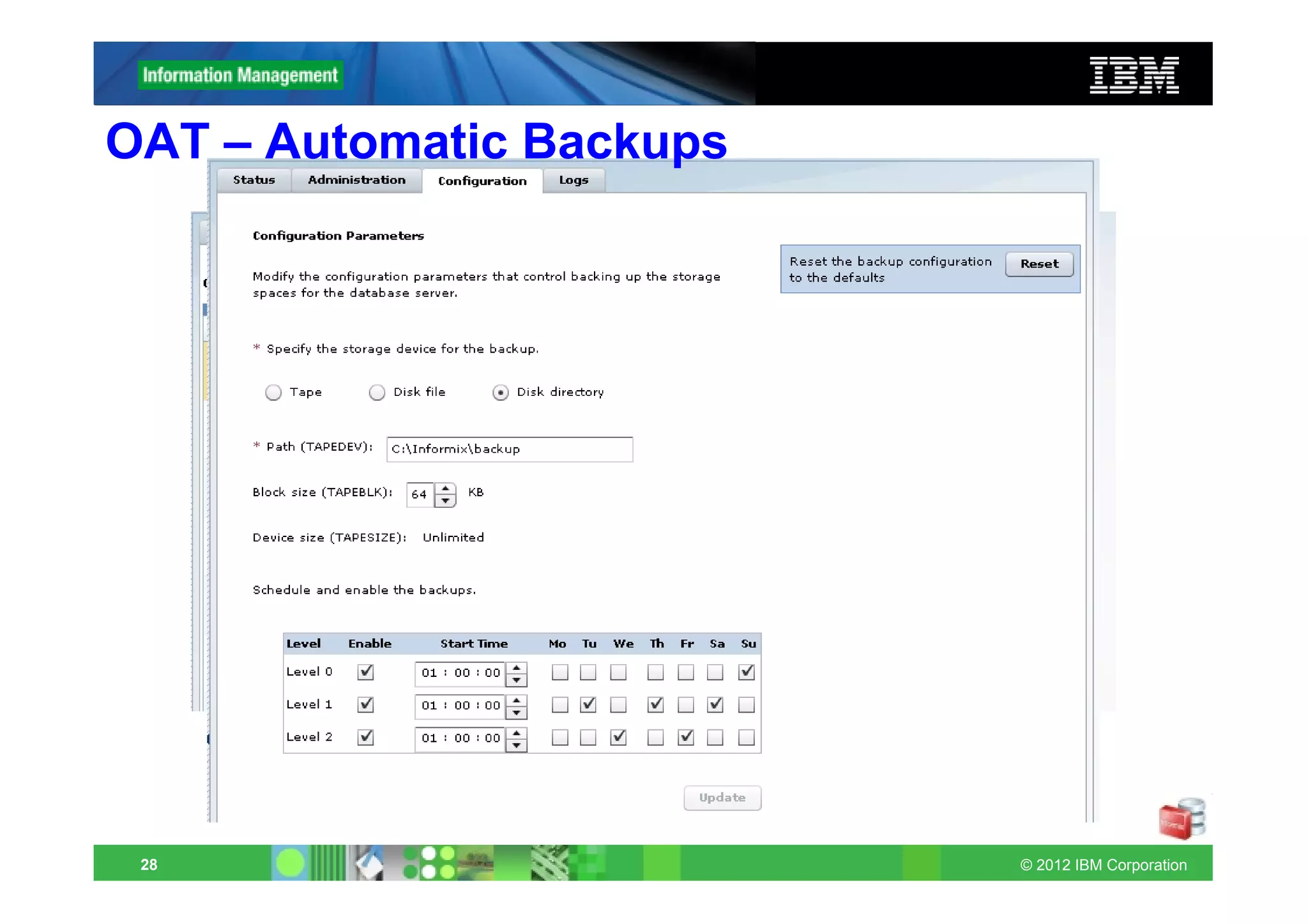Decrease Level 1 start time with down arrow
Viewport: 1308px width, 924px height.
click(516, 712)
